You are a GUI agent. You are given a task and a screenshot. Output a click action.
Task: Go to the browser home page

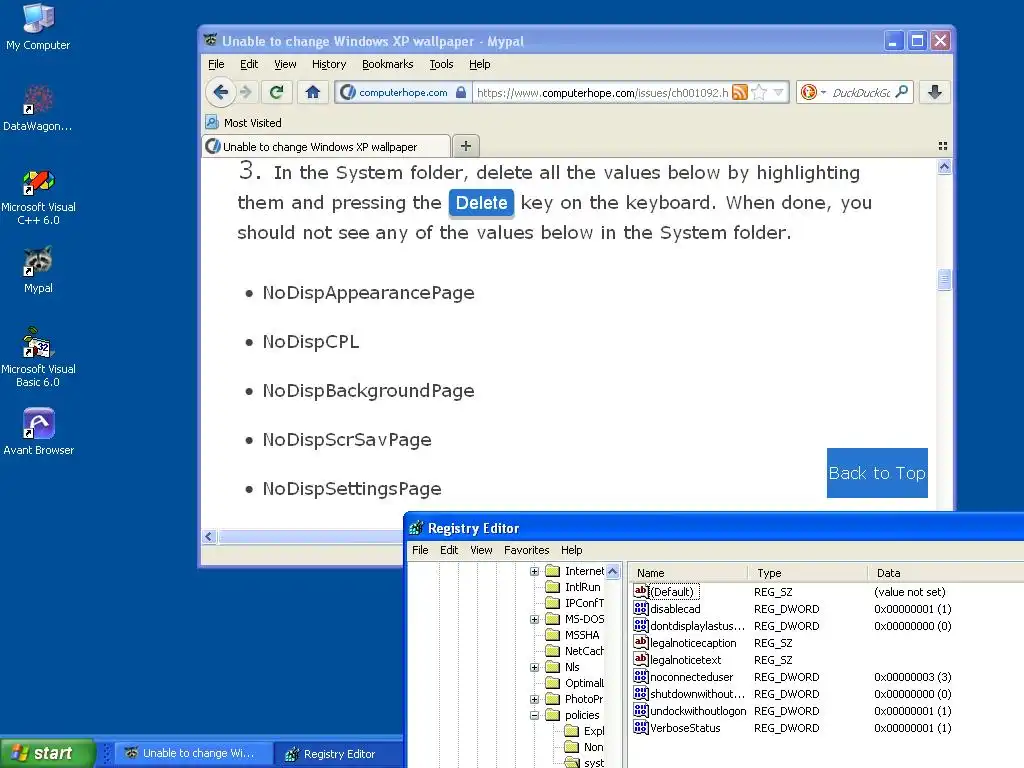(313, 92)
